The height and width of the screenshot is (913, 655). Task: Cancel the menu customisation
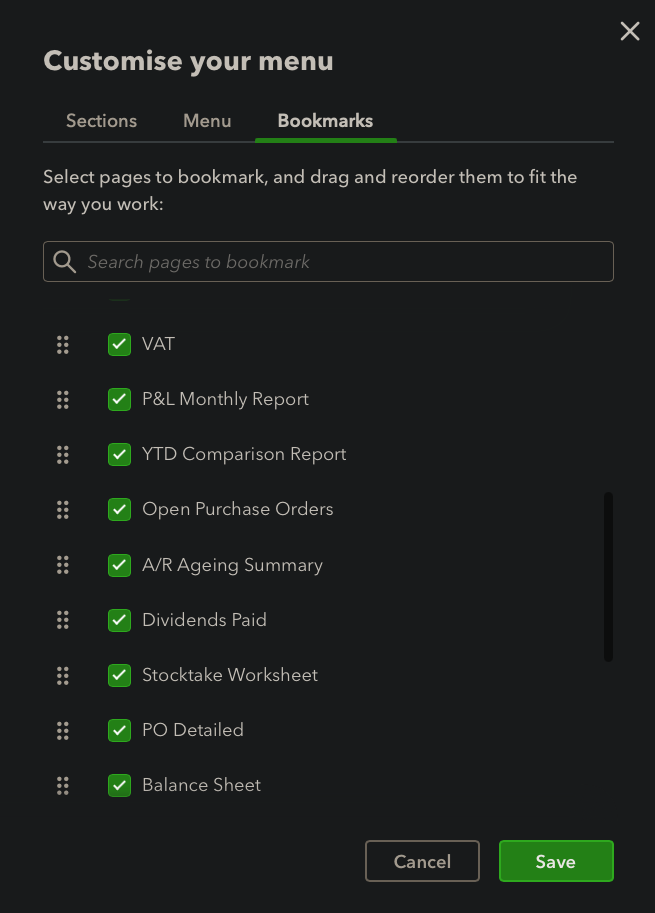pos(422,861)
